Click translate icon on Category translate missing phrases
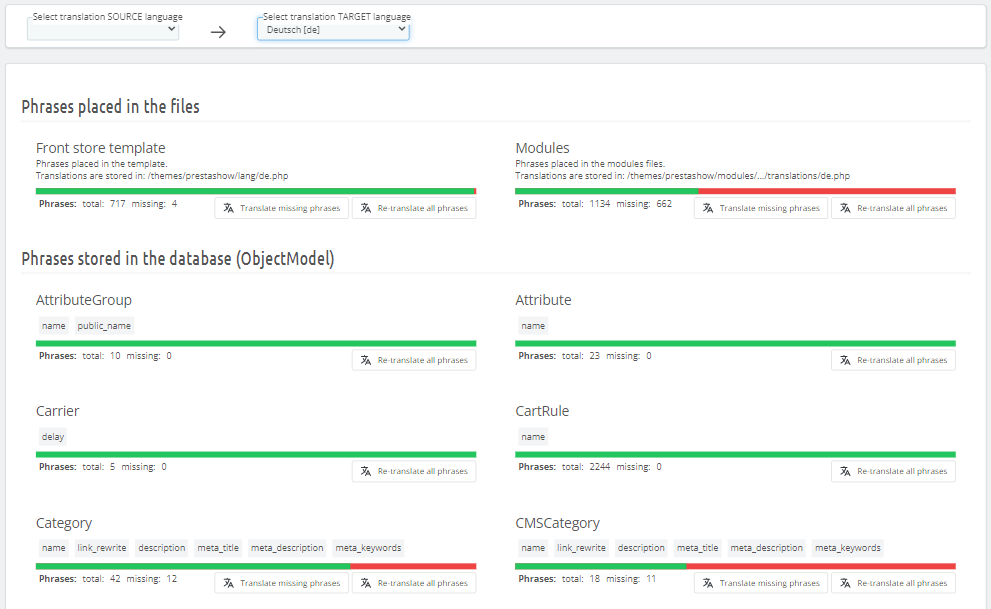Screen dimensions: 991x609 (229, 583)
